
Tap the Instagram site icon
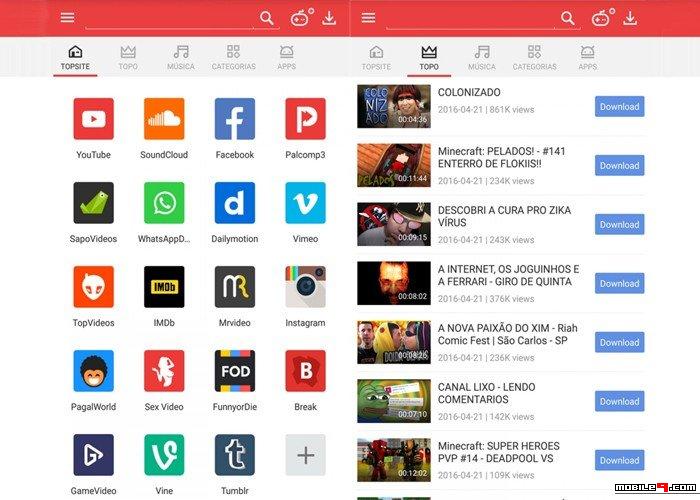pos(305,287)
